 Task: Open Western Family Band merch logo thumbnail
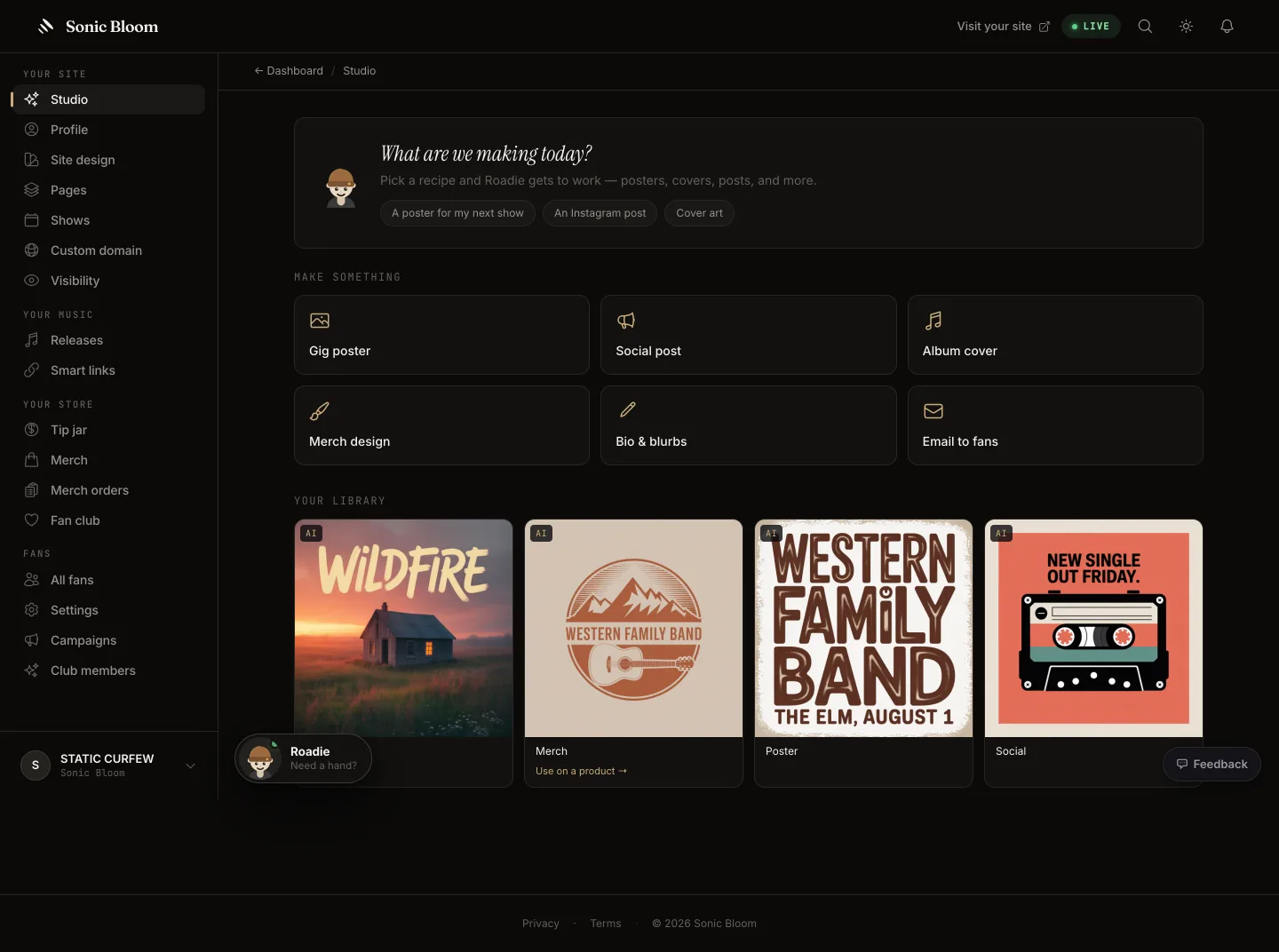point(633,629)
